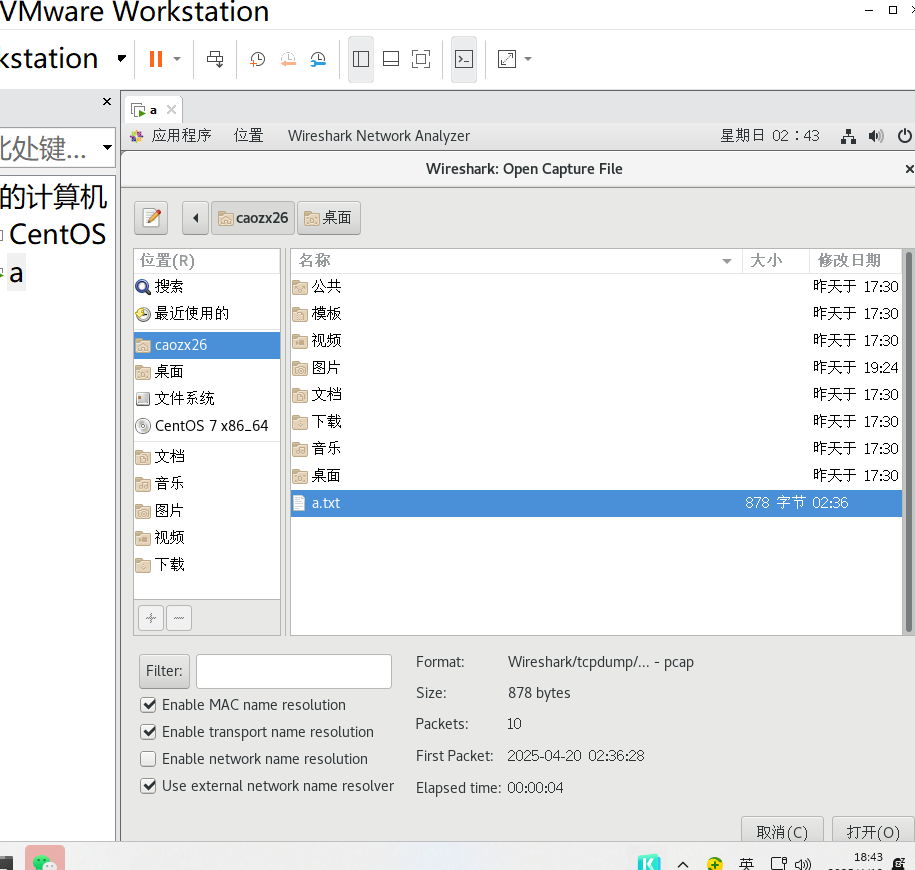Toggle Use external network name resolver checkbox

[x=149, y=786]
